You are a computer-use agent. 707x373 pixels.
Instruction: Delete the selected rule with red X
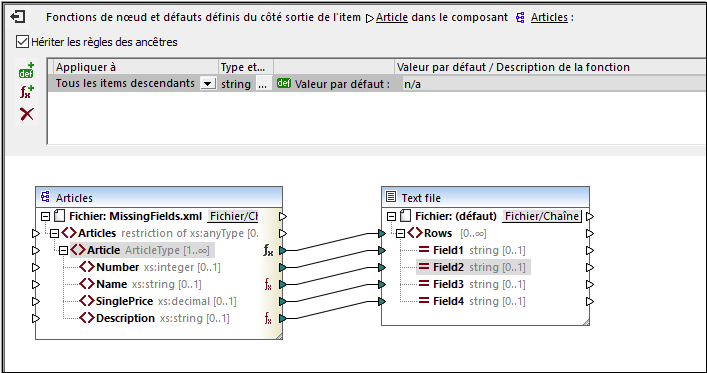(x=27, y=114)
